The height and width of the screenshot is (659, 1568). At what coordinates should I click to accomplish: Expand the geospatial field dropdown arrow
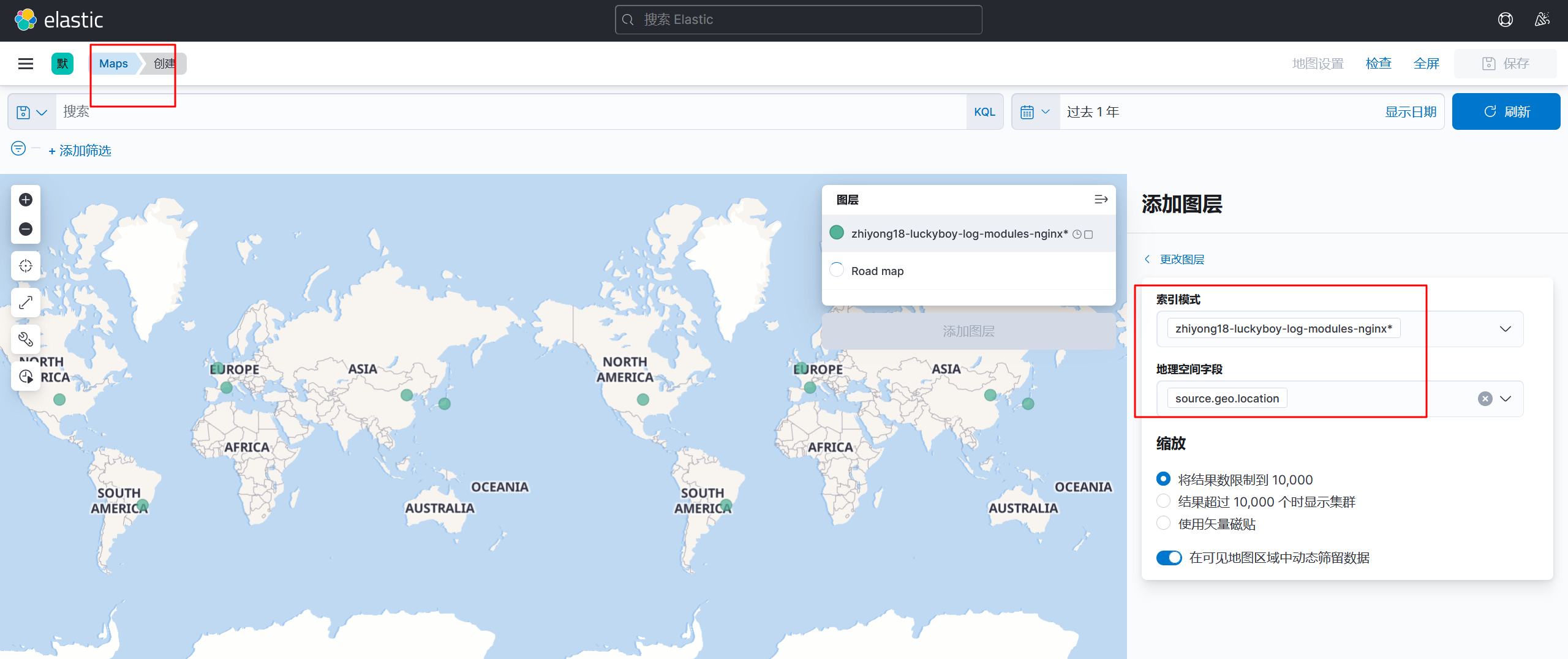pyautogui.click(x=1506, y=399)
